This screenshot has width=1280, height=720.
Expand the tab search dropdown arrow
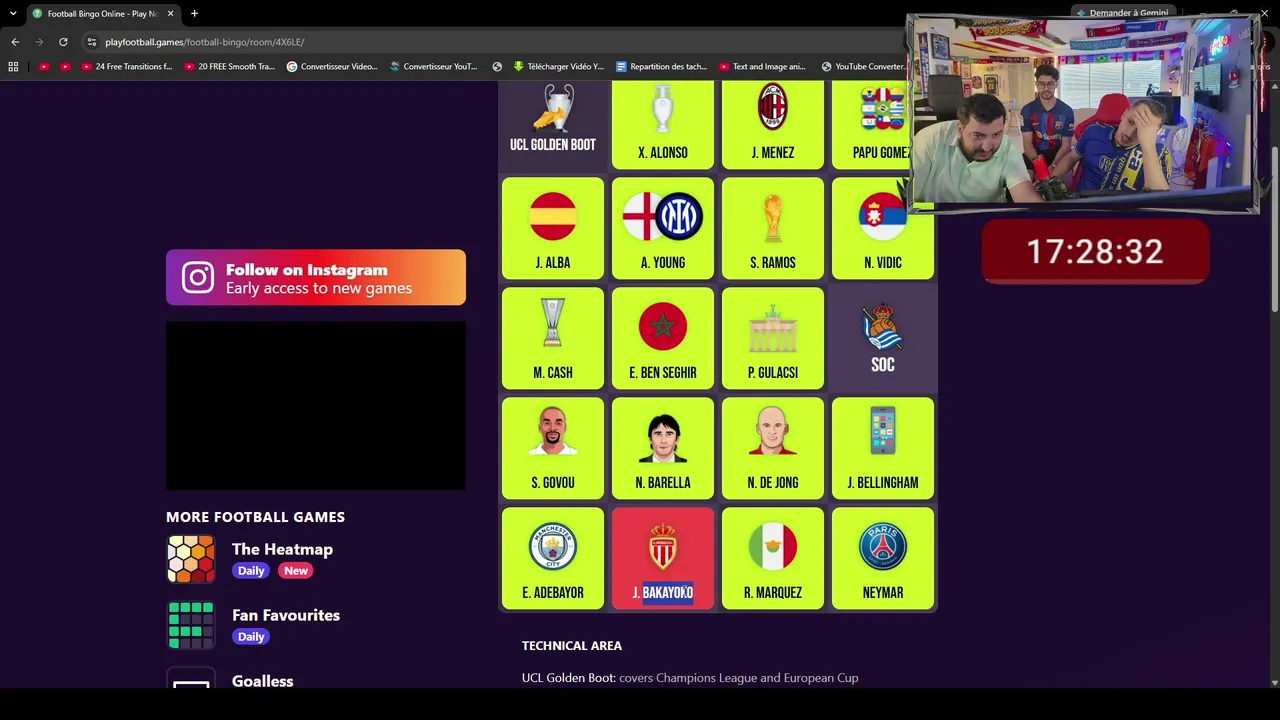(13, 14)
